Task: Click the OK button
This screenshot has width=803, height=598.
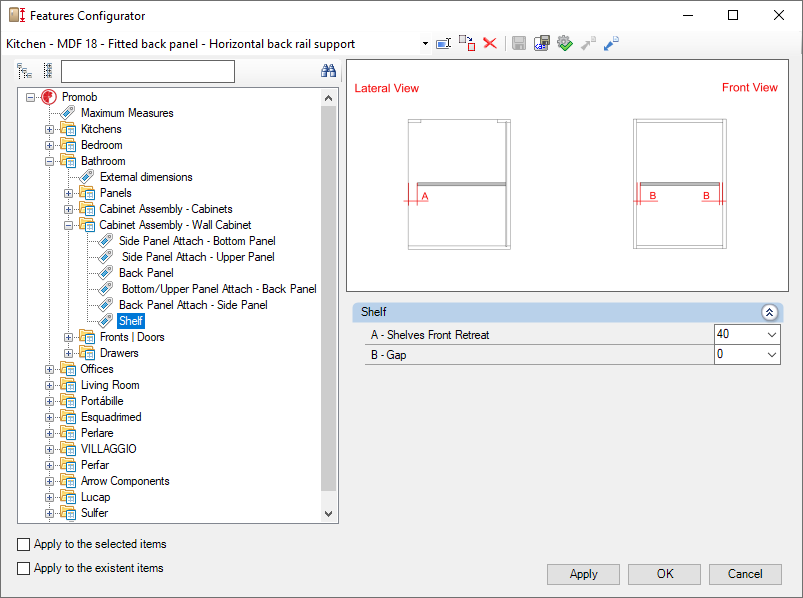Action: [x=664, y=574]
